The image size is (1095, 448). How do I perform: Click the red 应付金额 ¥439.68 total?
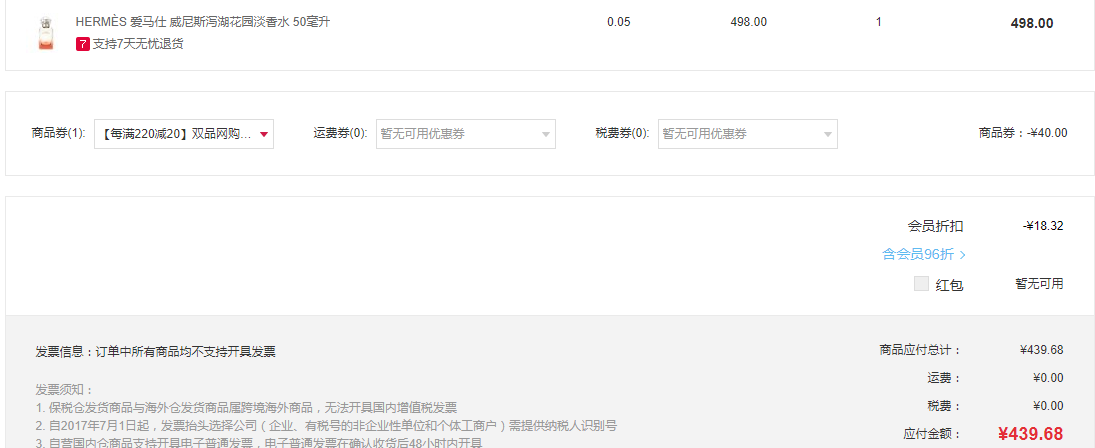tap(1030, 434)
